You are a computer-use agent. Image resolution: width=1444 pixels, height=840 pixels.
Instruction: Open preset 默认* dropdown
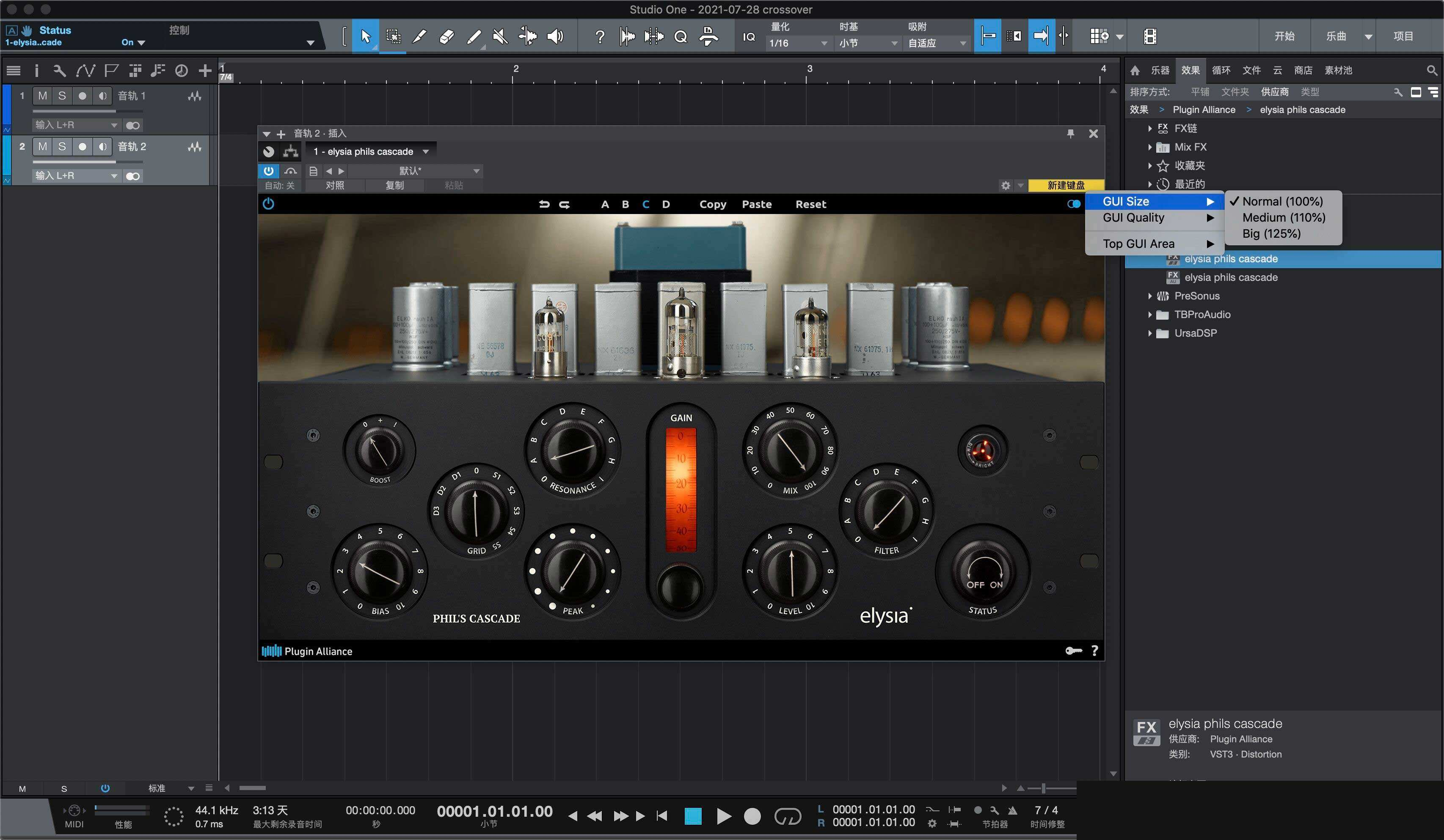(x=416, y=170)
